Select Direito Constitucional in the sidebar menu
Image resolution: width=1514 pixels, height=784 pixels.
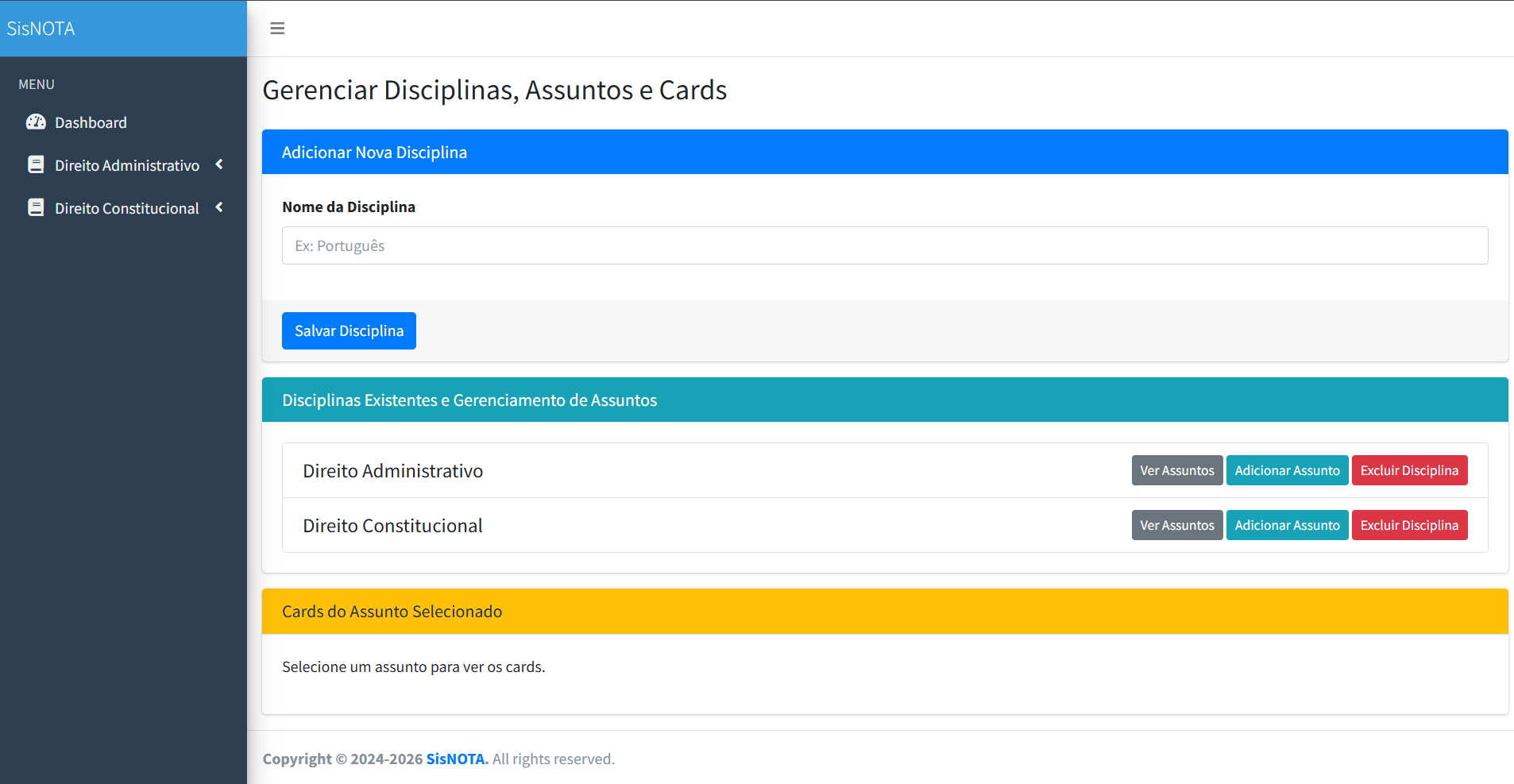click(127, 209)
